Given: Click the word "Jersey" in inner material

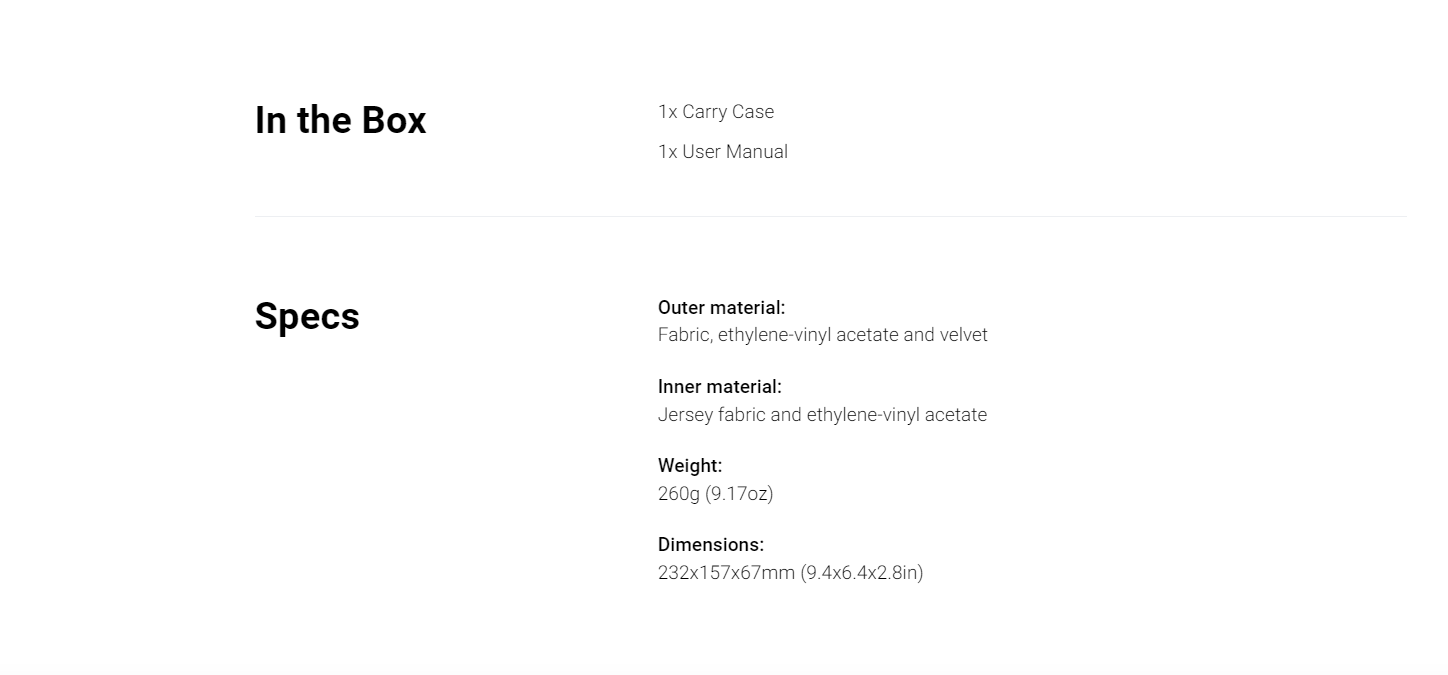Looking at the screenshot, I should point(685,415).
